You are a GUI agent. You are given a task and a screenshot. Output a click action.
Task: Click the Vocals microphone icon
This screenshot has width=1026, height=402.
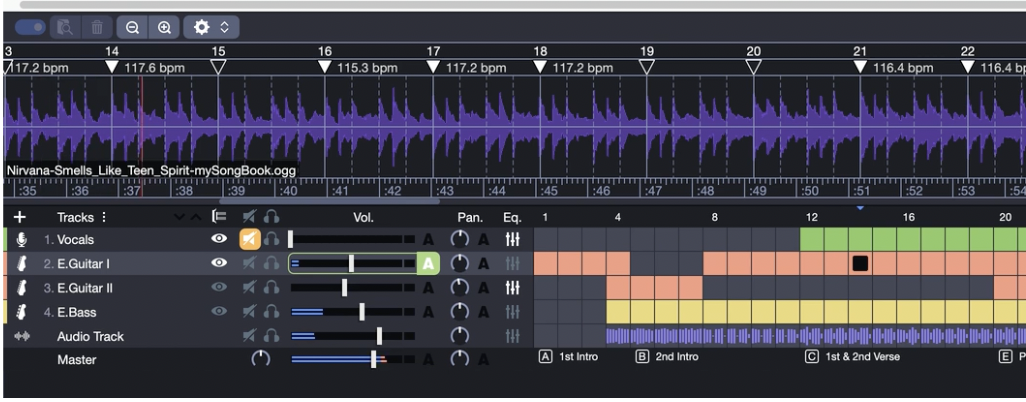[22, 240]
